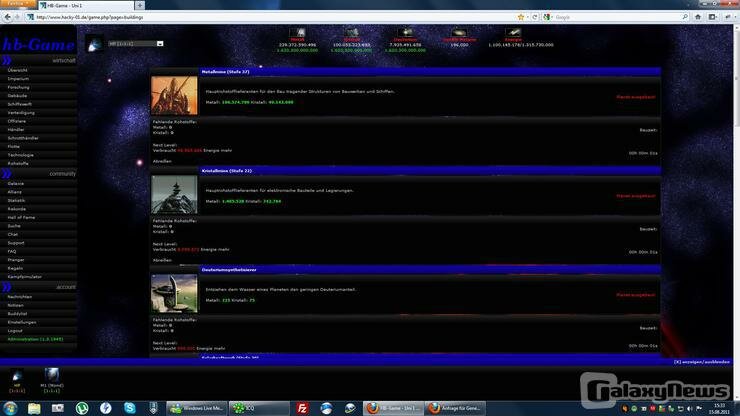740x416 pixels.
Task: Expand the community section arrows
Action: [x=7, y=174]
